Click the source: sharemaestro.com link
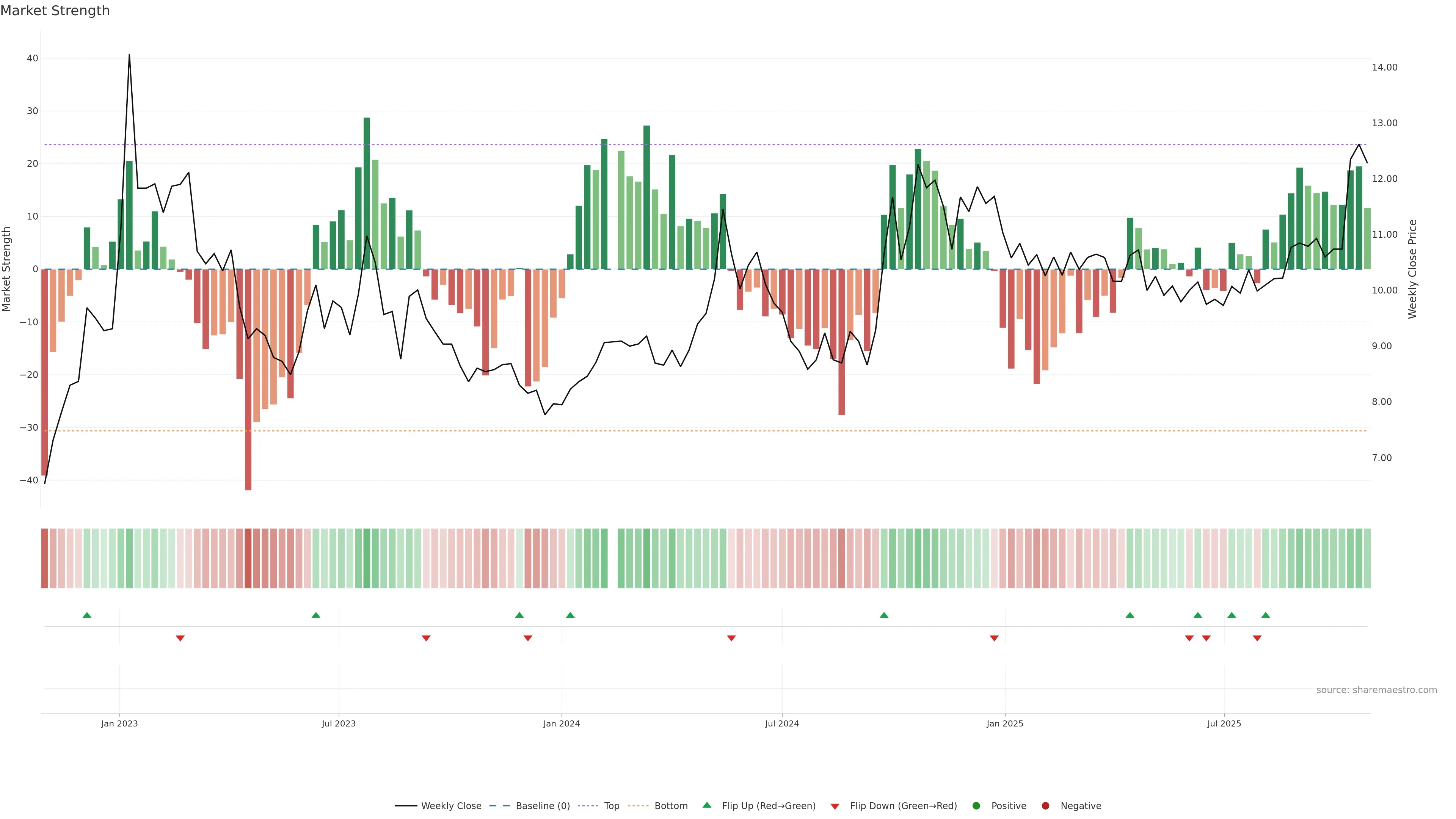Screen dimensions: 1456x819 [x=1376, y=690]
